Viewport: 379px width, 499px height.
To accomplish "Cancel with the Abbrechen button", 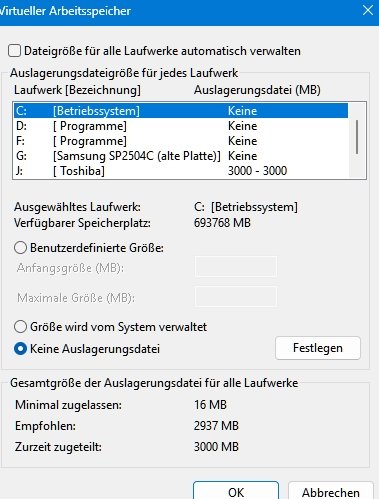I will [331, 491].
